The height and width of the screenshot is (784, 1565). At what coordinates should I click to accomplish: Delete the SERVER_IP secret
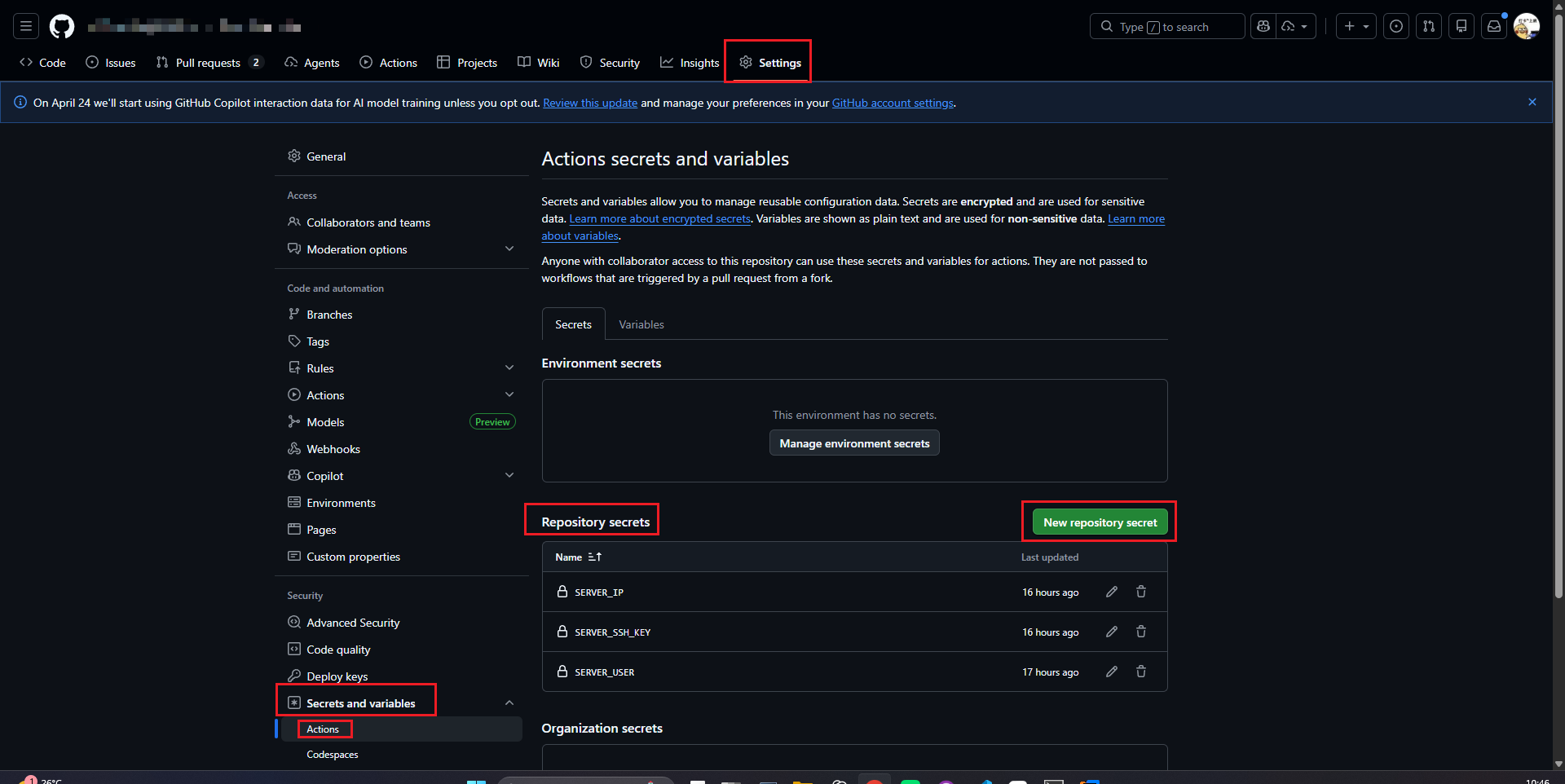1141,592
